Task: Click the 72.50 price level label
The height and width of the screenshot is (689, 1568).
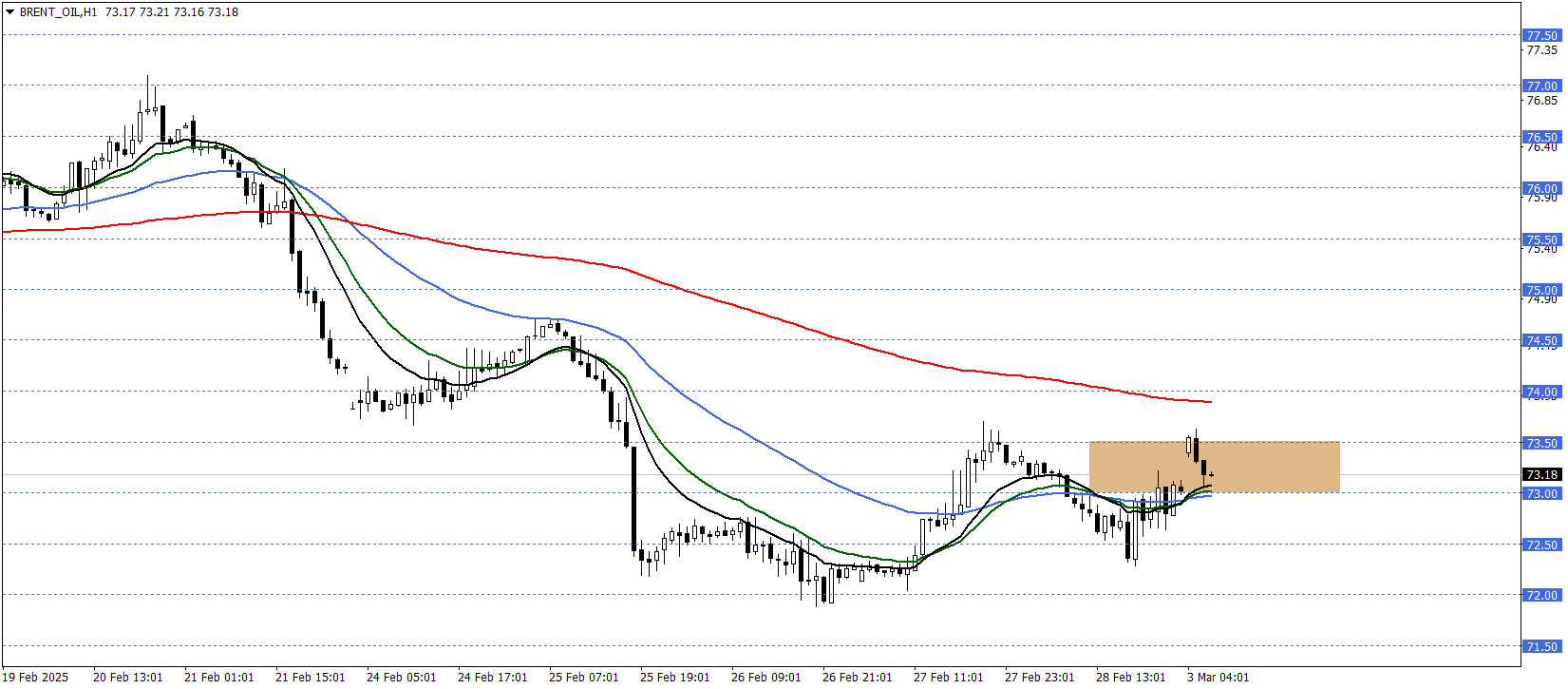Action: 1541,545
